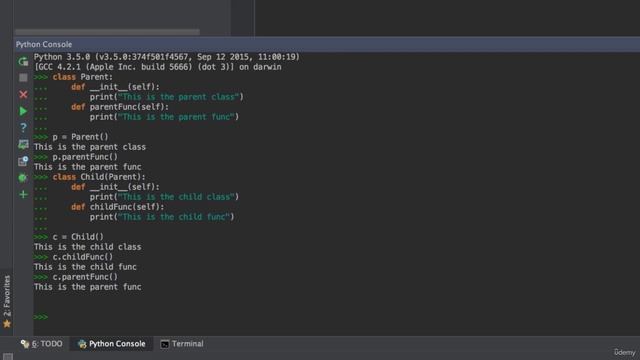
Task: Click the Python Console panel title bar
Action: [327, 44]
